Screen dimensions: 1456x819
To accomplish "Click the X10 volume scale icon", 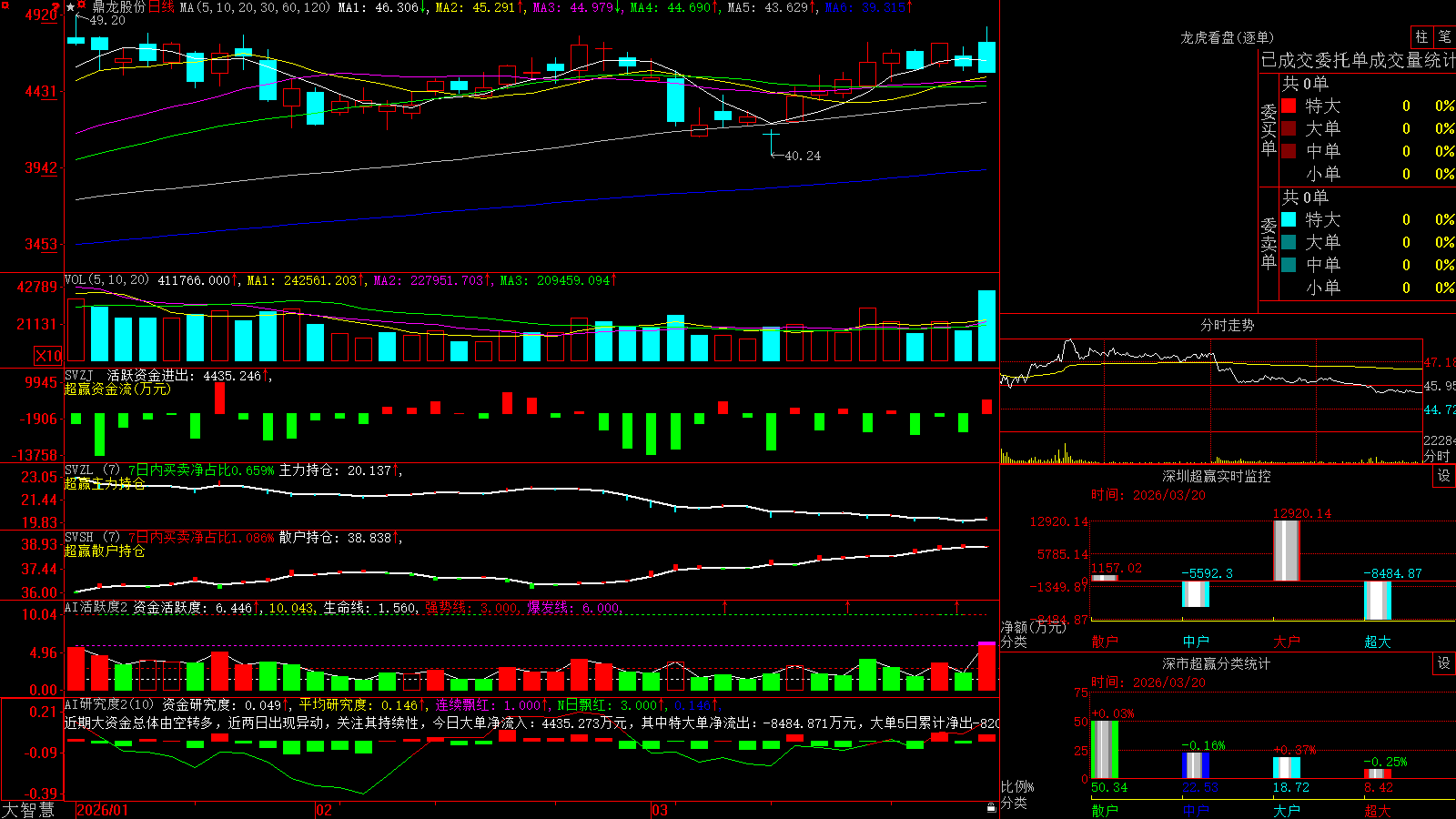I will (x=48, y=356).
